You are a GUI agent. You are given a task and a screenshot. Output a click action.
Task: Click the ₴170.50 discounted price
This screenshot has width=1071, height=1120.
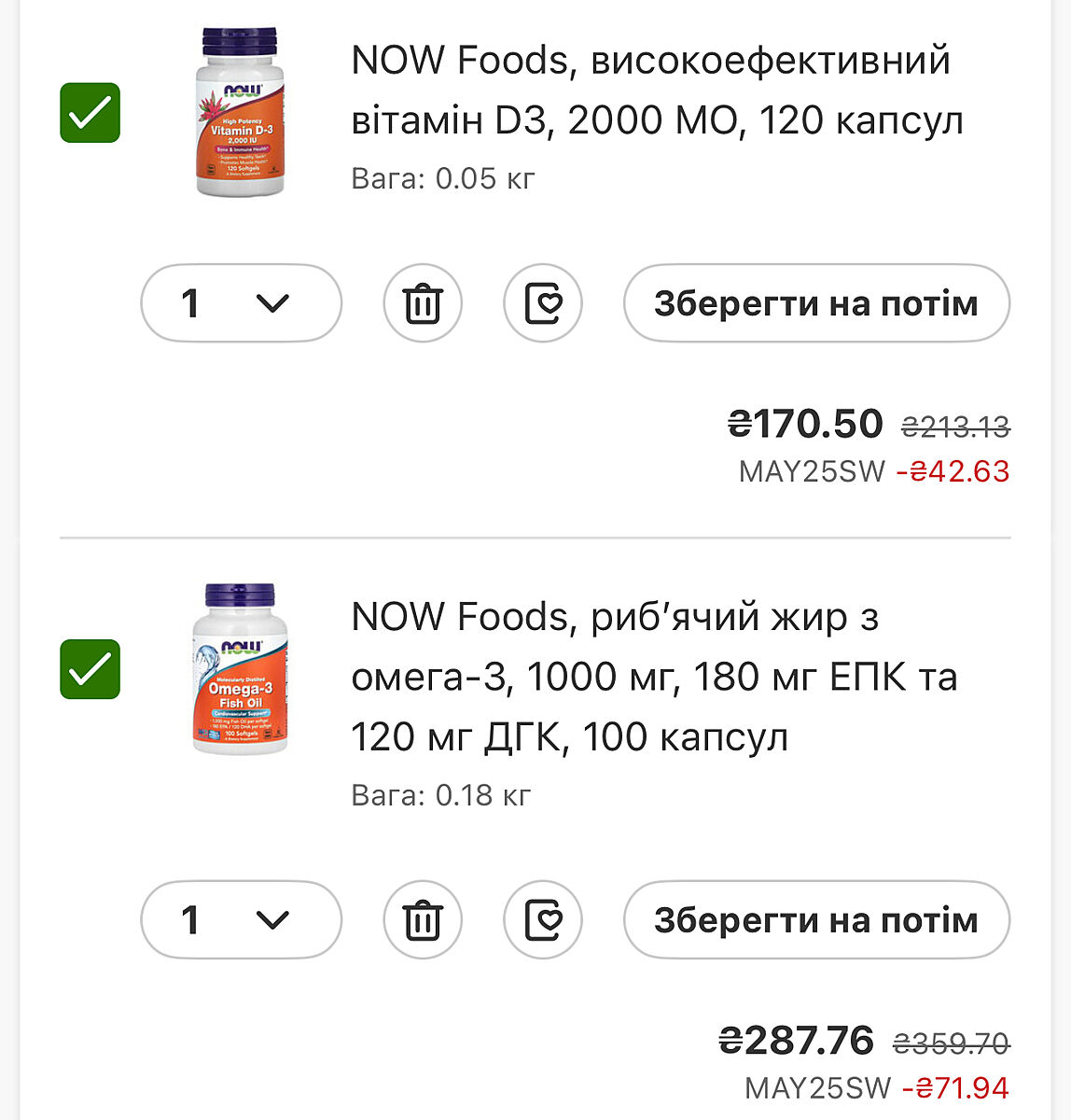(805, 424)
